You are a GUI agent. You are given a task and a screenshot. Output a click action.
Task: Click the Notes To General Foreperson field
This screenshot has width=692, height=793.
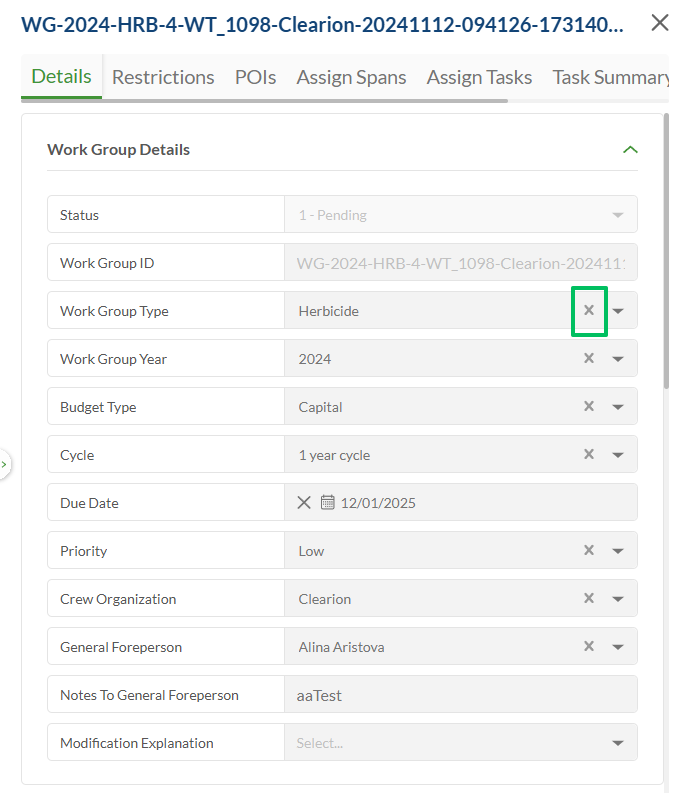460,695
